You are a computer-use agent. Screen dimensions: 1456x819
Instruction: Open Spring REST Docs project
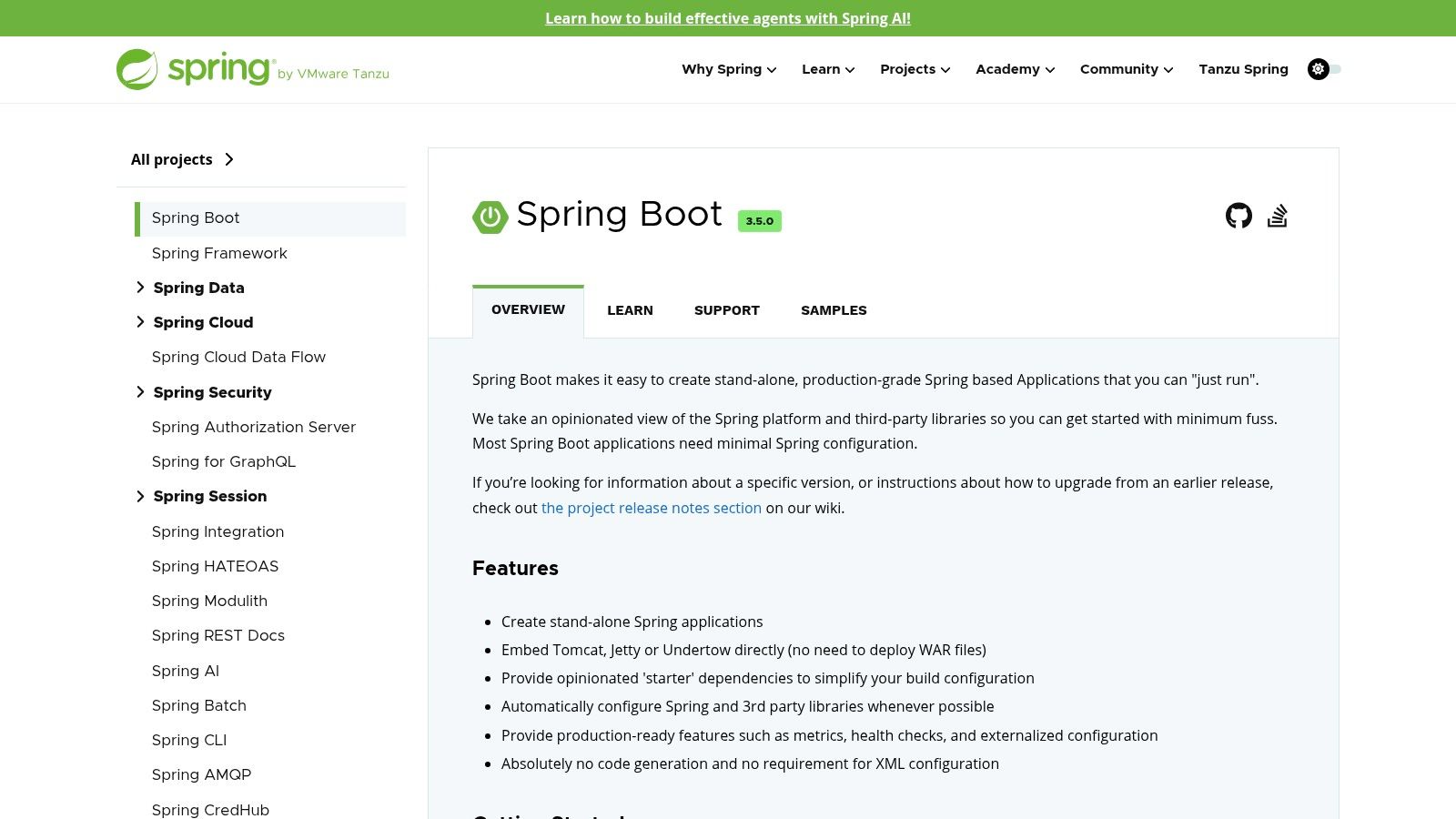point(218,635)
